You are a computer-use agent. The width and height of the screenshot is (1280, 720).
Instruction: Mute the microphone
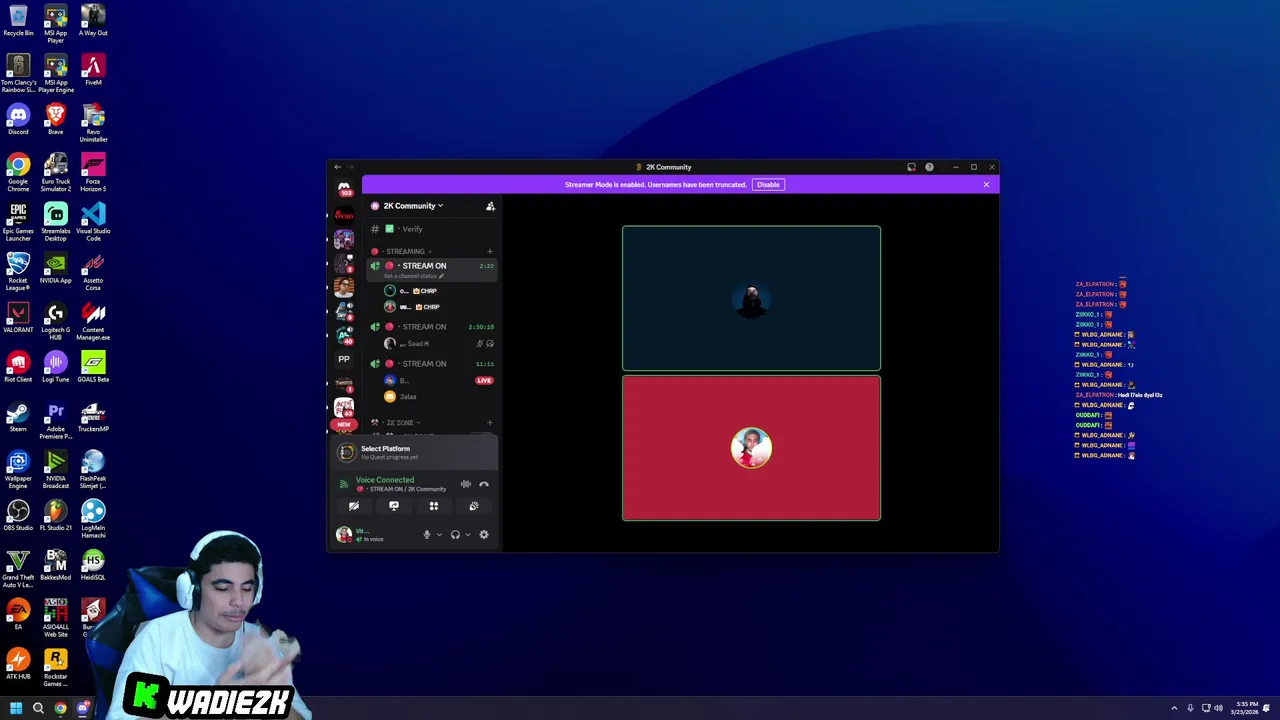coord(427,535)
